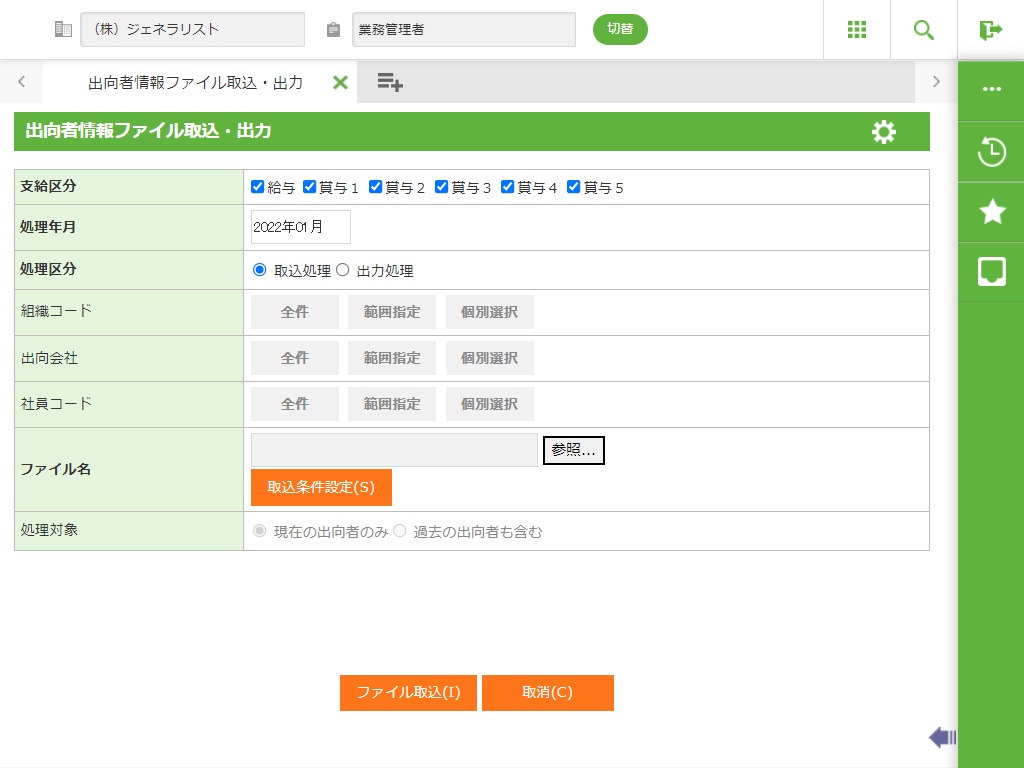The height and width of the screenshot is (768, 1024).
Task: Click the 処理年月 date input field
Action: [x=300, y=227]
